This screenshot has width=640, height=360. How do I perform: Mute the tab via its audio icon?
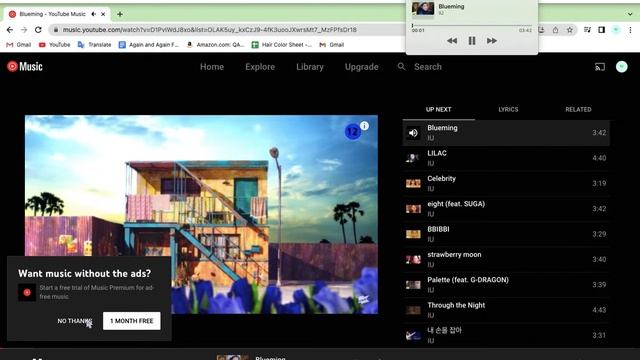pyautogui.click(x=93, y=14)
